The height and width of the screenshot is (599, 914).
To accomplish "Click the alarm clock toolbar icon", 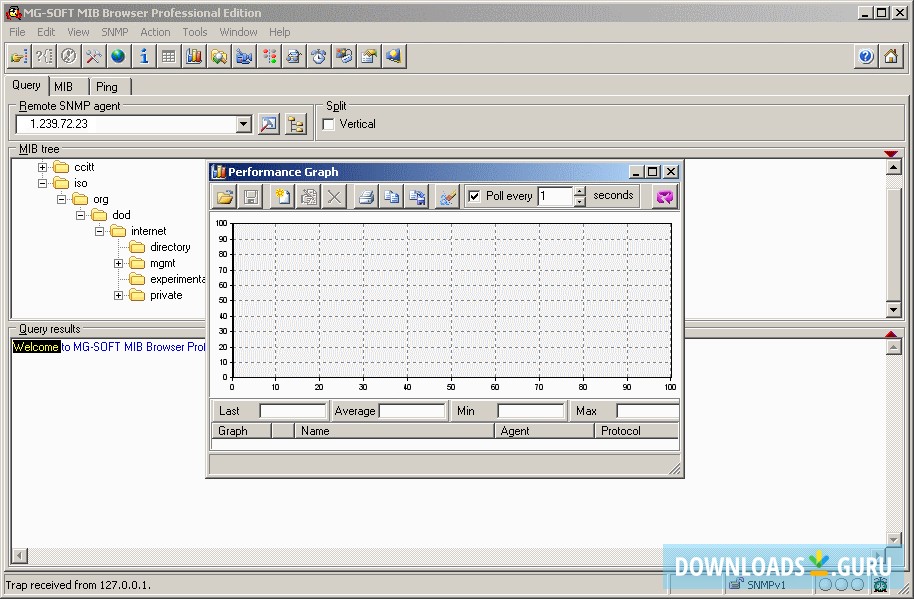I will click(x=319, y=57).
